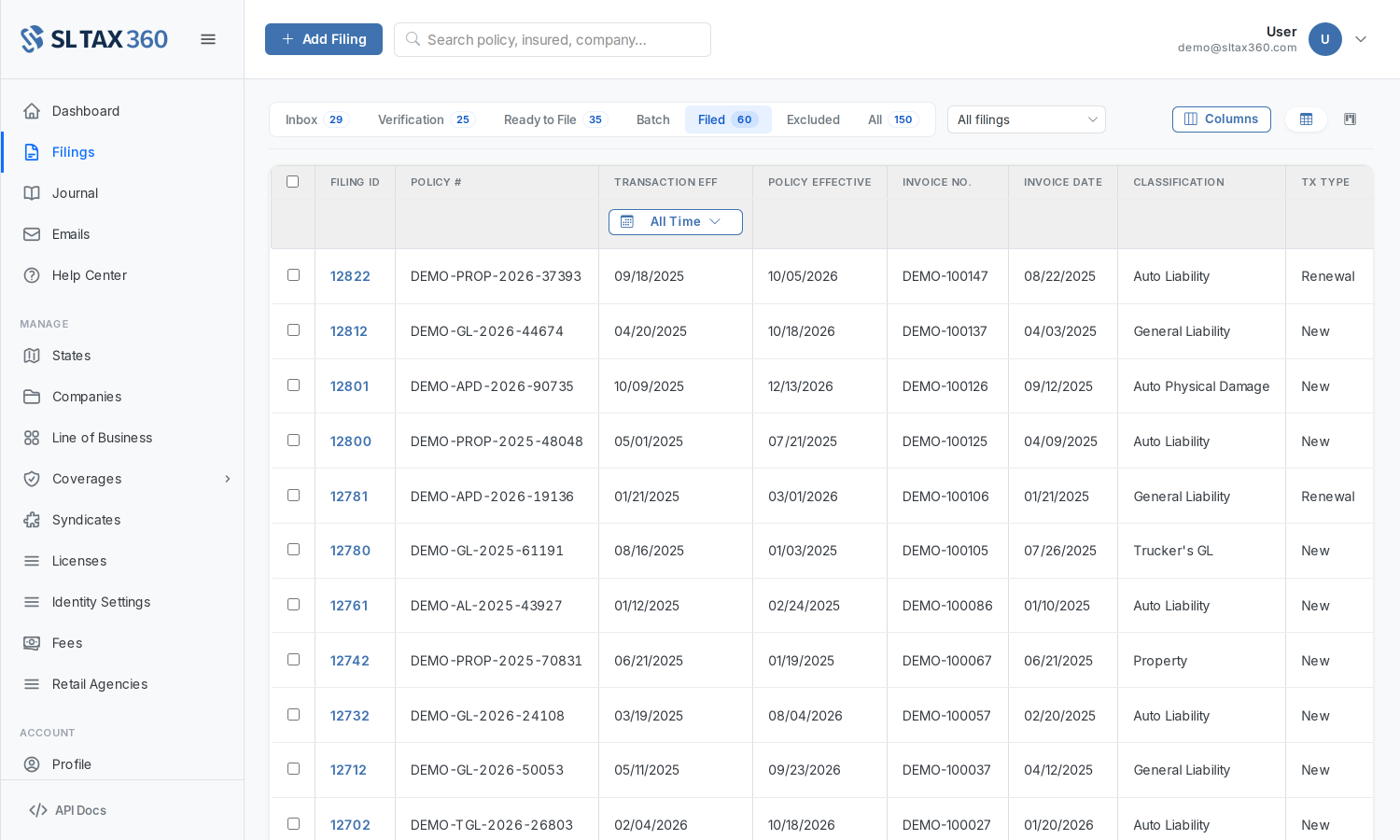This screenshot has height=840, width=1400.
Task: Click the Add Filing button
Action: [324, 39]
